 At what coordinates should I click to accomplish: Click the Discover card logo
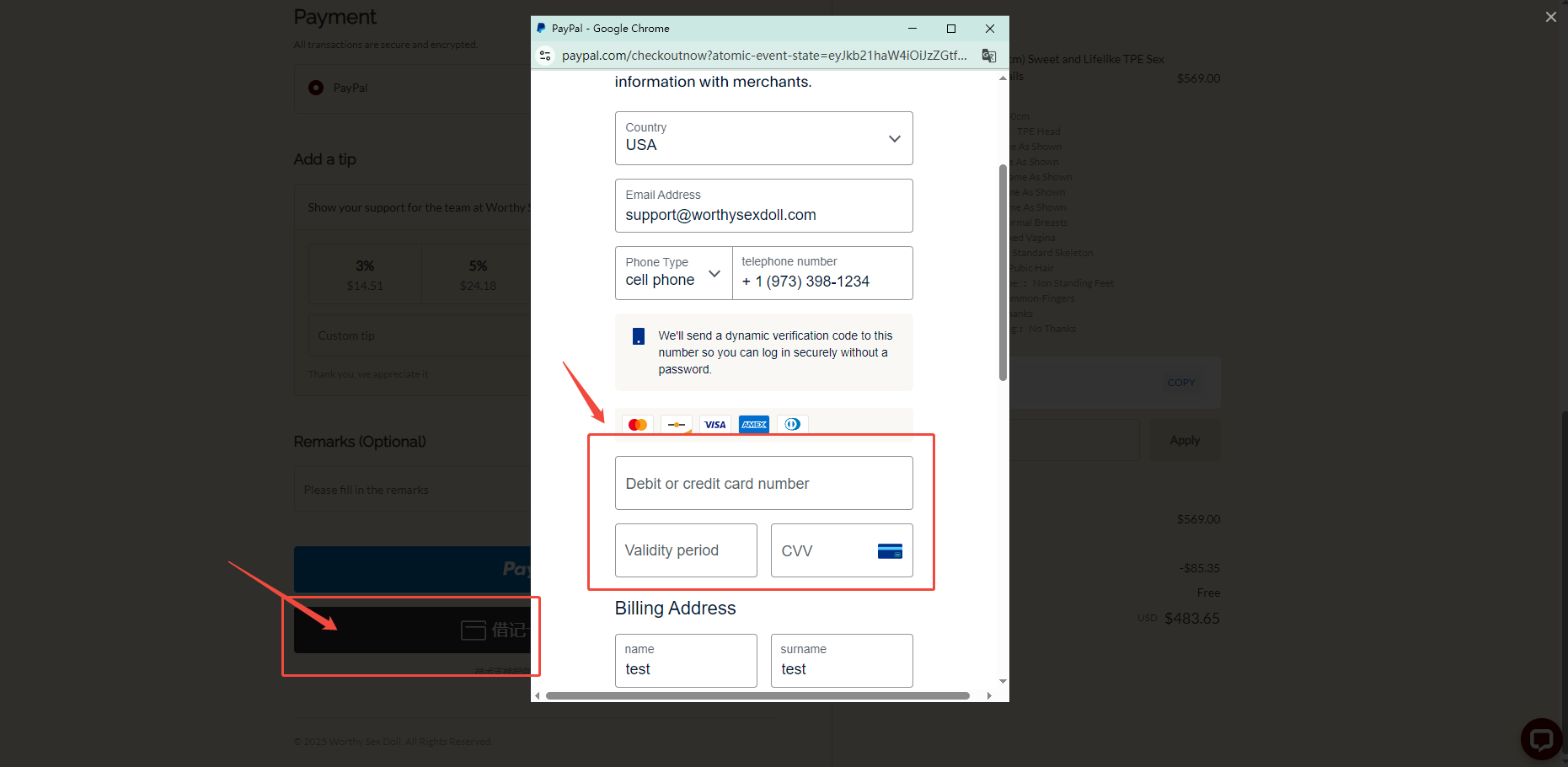(677, 425)
